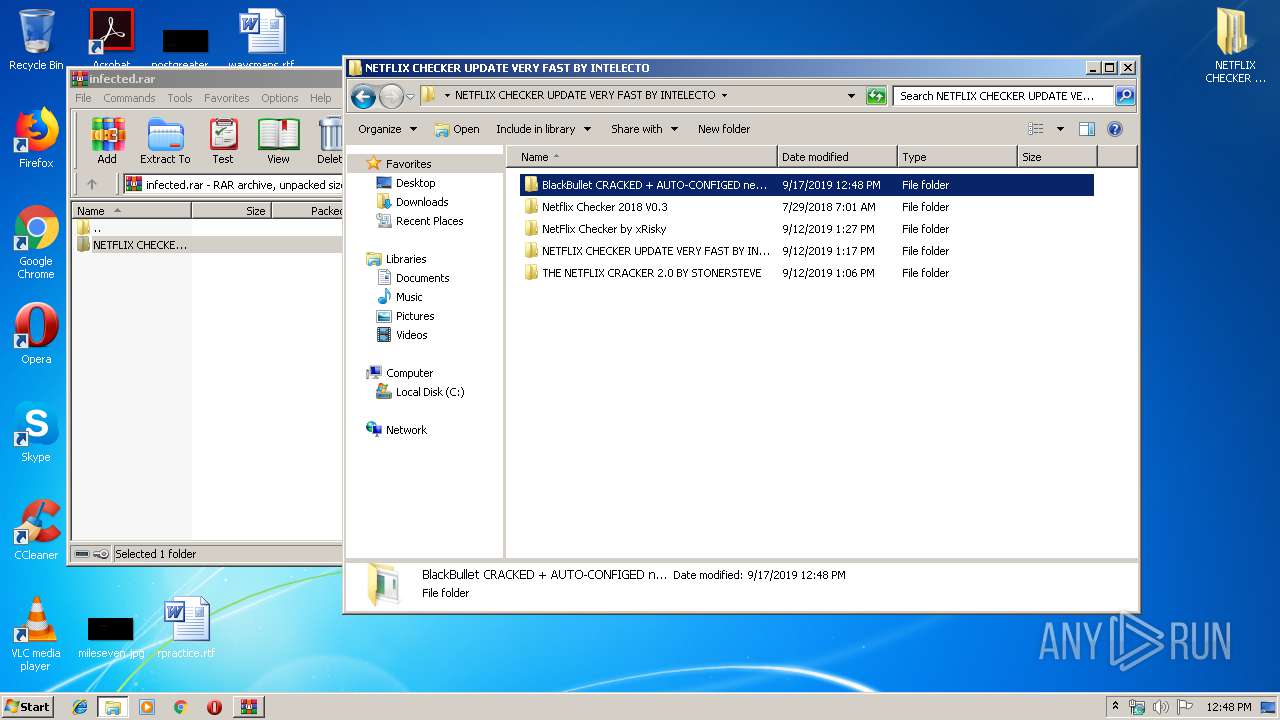Select Desktop under Favorites
Screen dimensions: 1280x720
coord(405,183)
